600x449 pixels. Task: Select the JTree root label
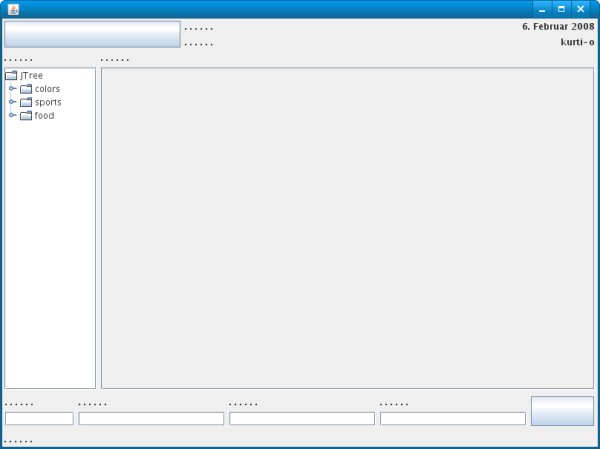tap(31, 75)
